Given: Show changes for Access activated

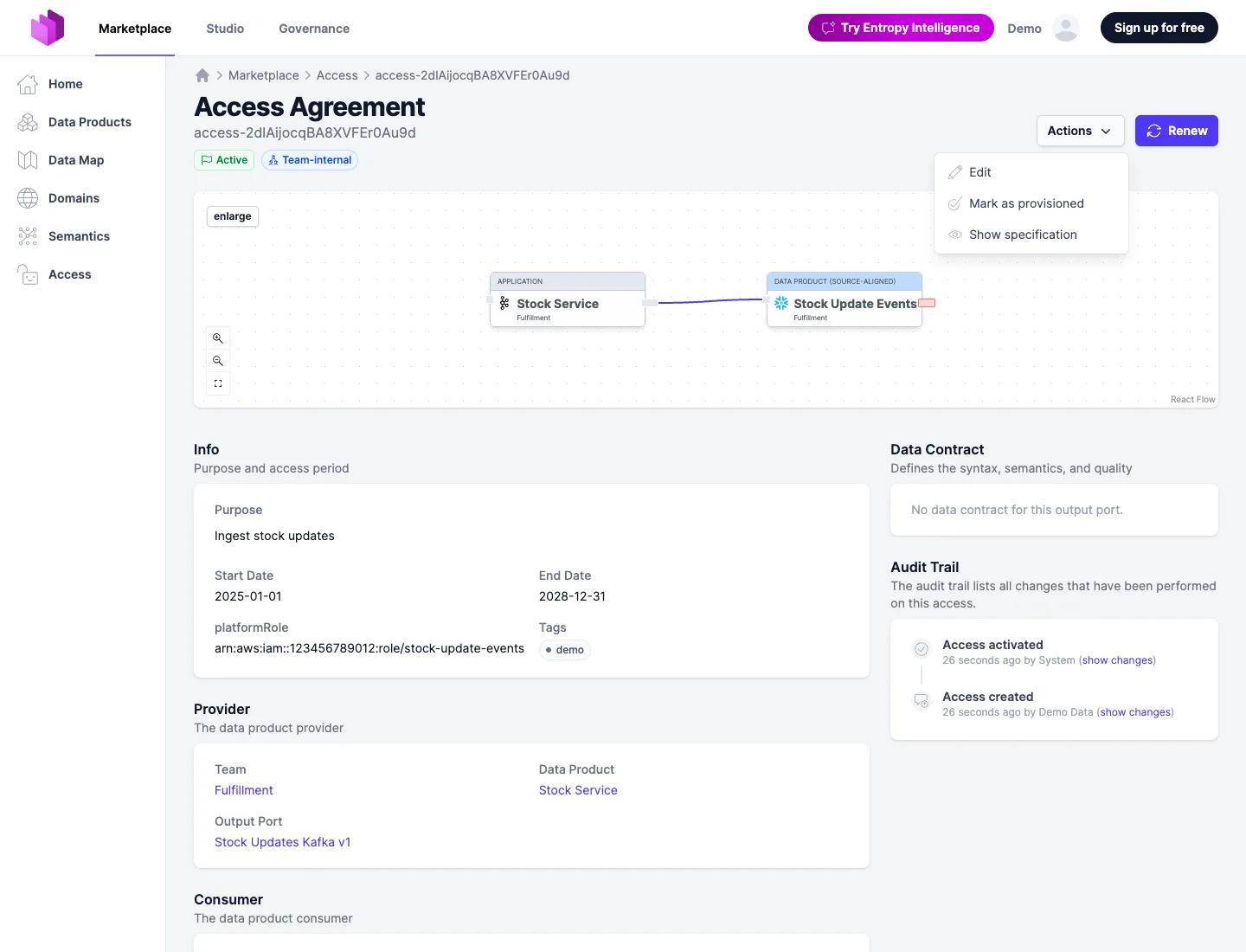Looking at the screenshot, I should coord(1118,660).
